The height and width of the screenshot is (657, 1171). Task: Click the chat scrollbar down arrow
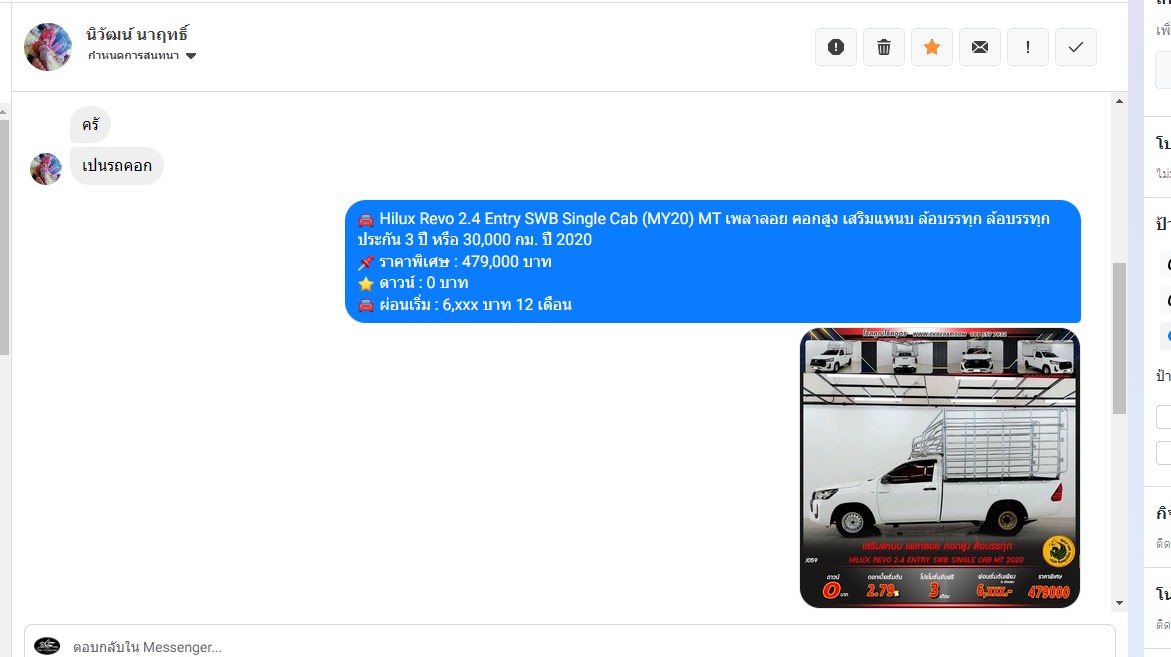coord(1119,602)
